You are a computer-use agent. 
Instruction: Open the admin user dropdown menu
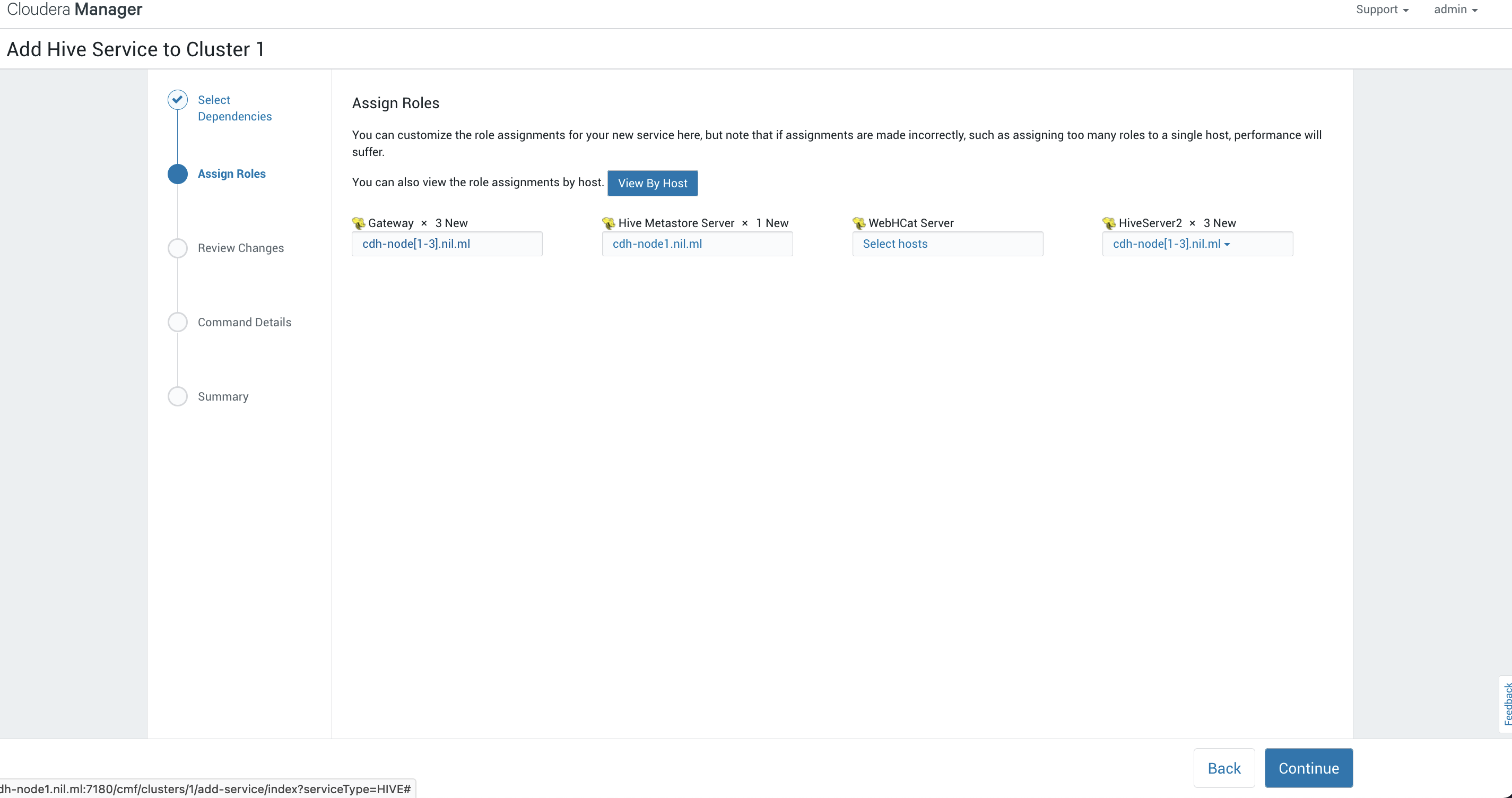1456,10
